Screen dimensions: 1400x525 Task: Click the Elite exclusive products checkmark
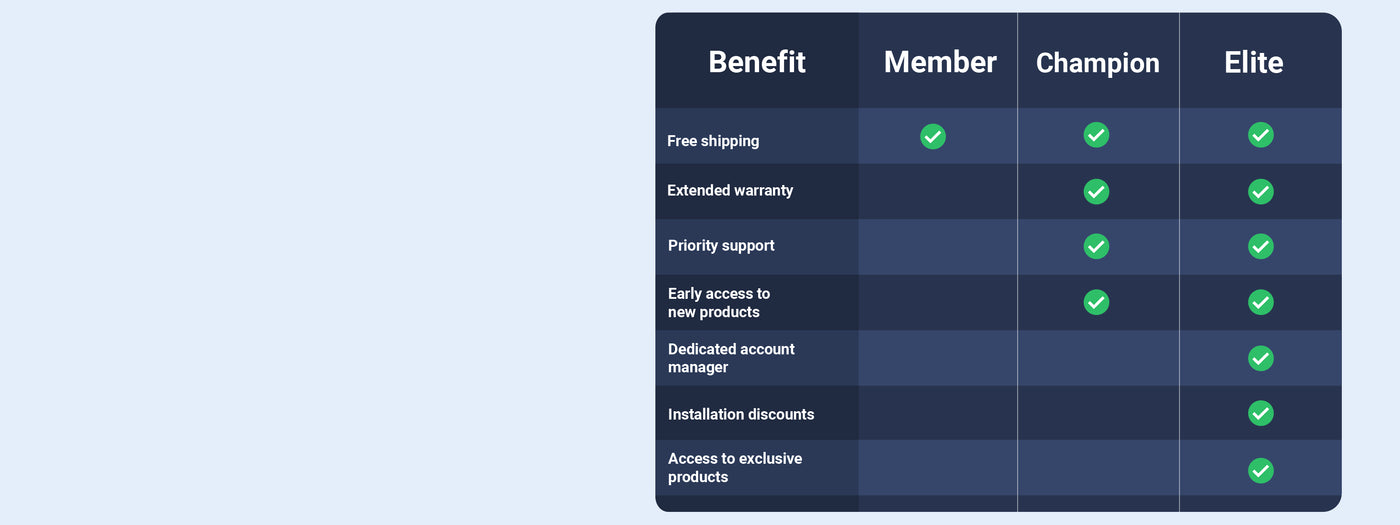(x=1261, y=470)
